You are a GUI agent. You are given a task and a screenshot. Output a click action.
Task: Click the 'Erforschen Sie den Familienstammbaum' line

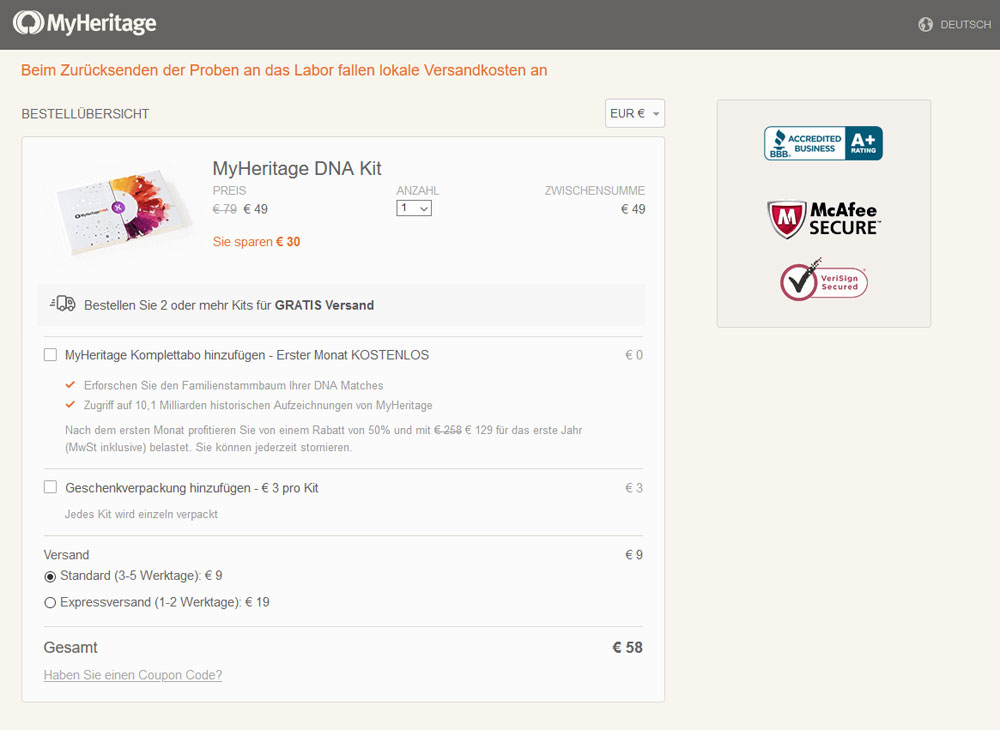(x=233, y=385)
